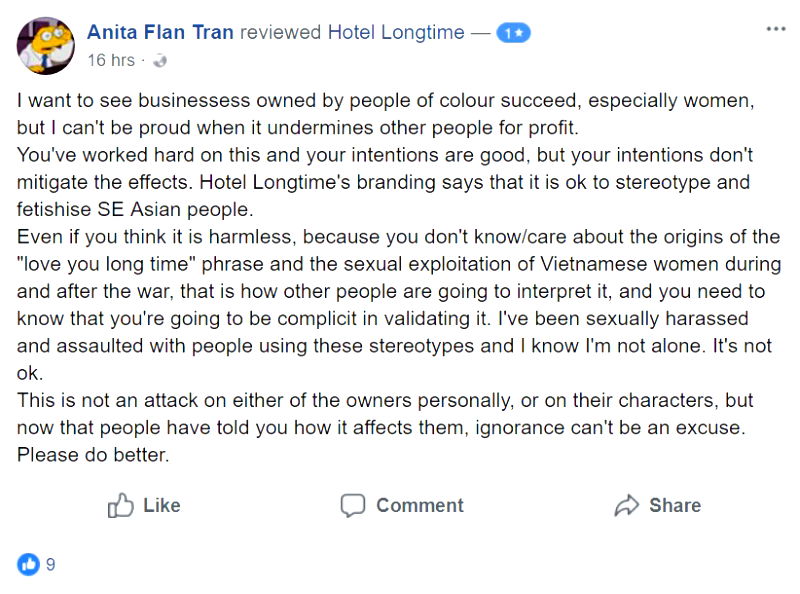
Task: Click the blue like reaction icon
Action: (x=28, y=564)
